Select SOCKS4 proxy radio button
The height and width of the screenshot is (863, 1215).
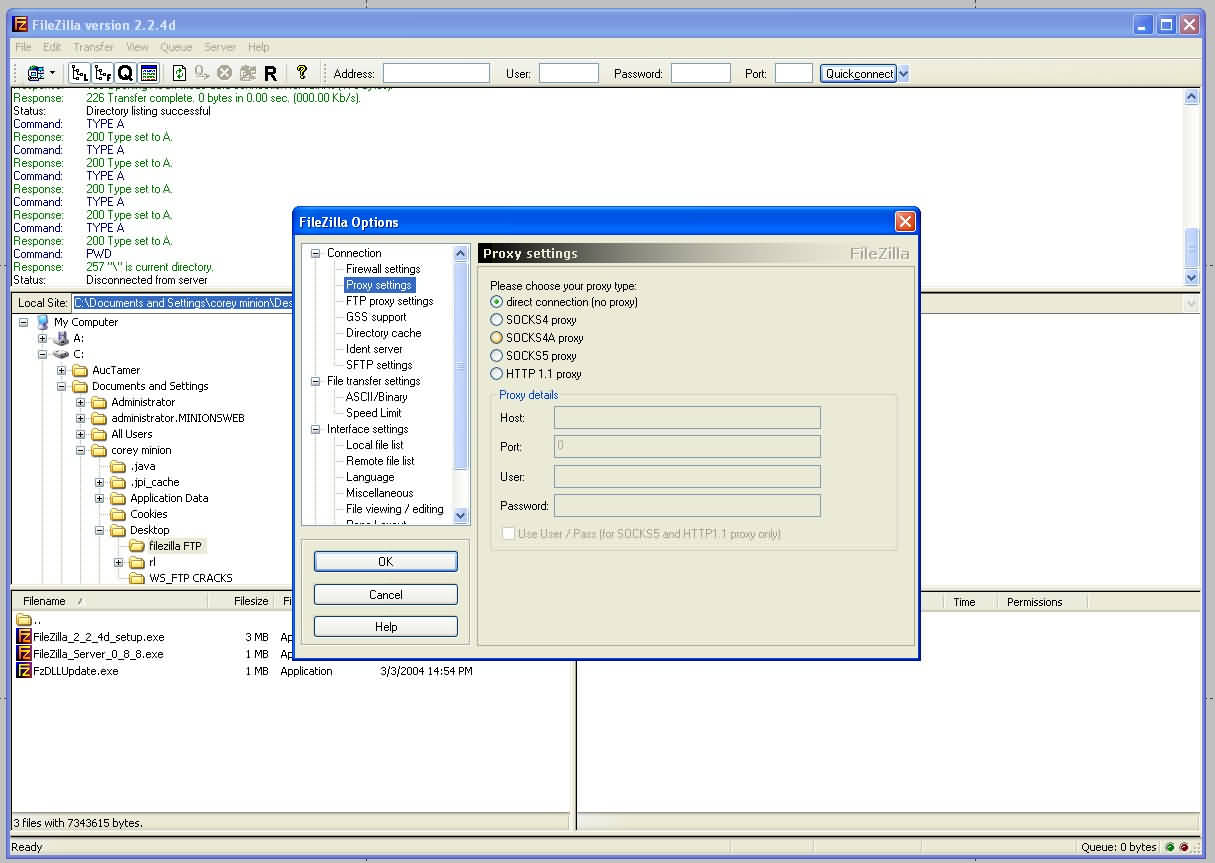[x=497, y=320]
